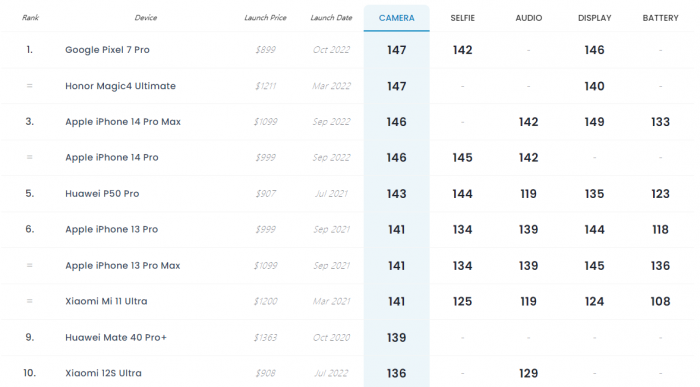This screenshot has width=700, height=387.
Task: Open Huawei Mate 40 Pro+ device page
Action: coord(116,337)
